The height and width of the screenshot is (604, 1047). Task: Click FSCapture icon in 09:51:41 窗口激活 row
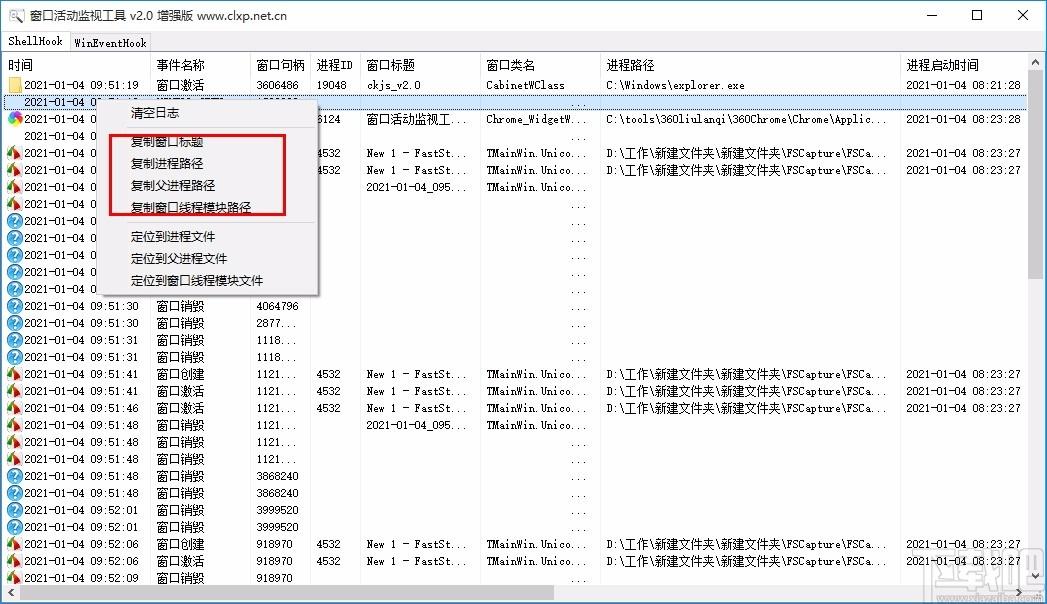click(15, 391)
